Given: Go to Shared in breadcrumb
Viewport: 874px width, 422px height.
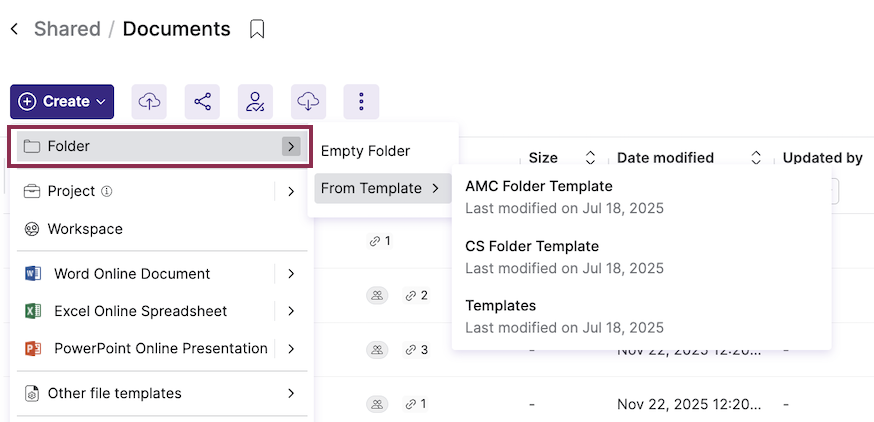Looking at the screenshot, I should tap(67, 29).
